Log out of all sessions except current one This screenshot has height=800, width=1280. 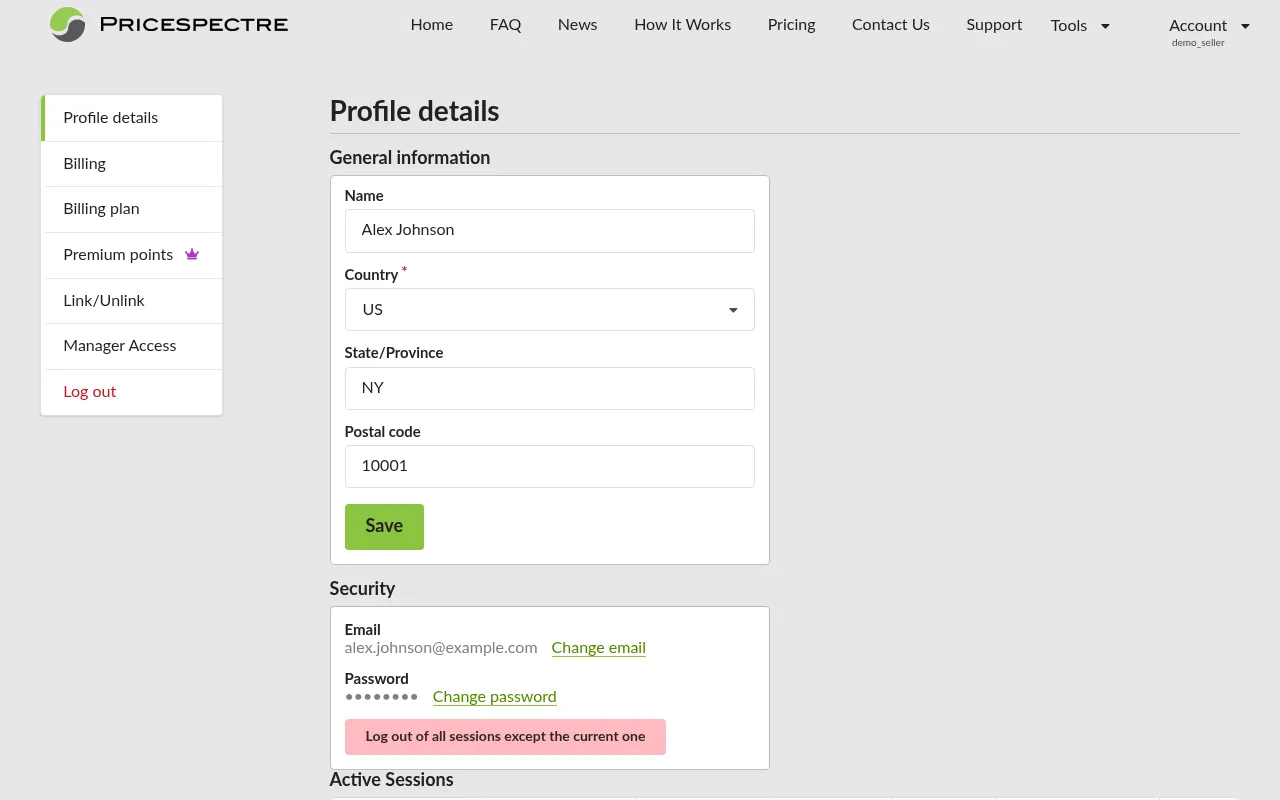505,737
